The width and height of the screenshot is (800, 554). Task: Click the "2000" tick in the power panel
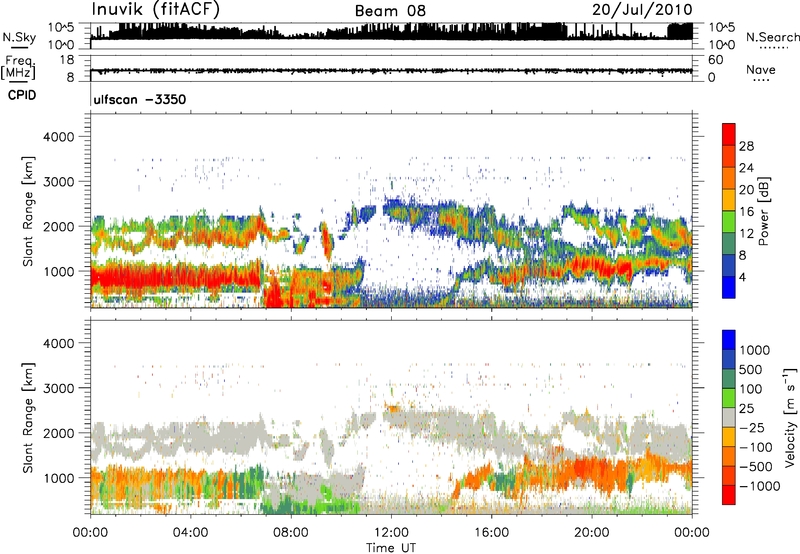coord(58,226)
